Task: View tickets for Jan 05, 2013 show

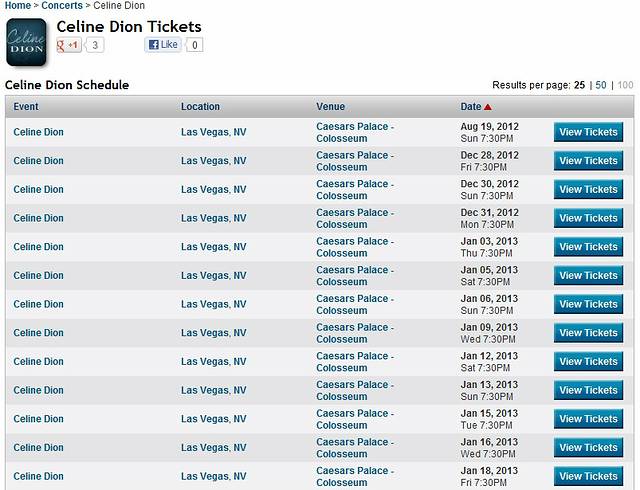Action: click(588, 275)
